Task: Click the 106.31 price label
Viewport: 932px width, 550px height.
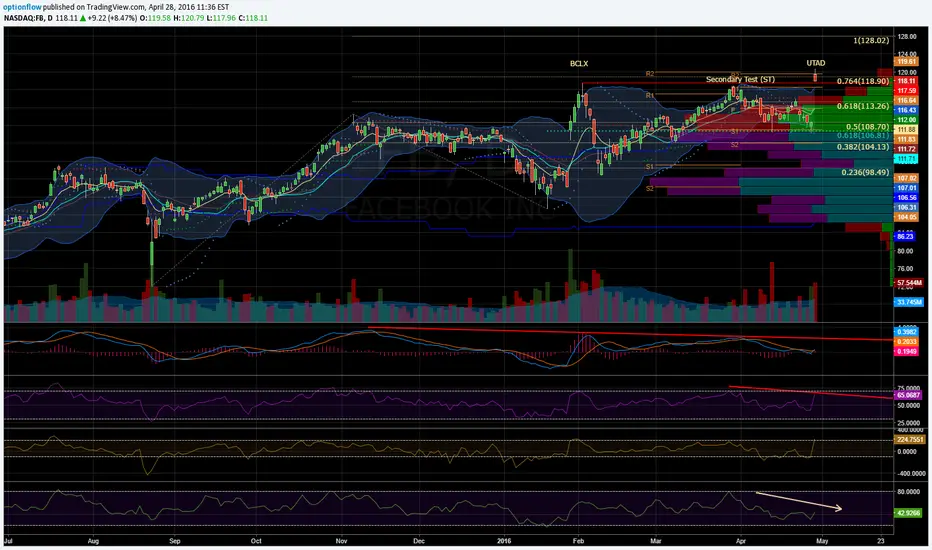Action: (906, 208)
